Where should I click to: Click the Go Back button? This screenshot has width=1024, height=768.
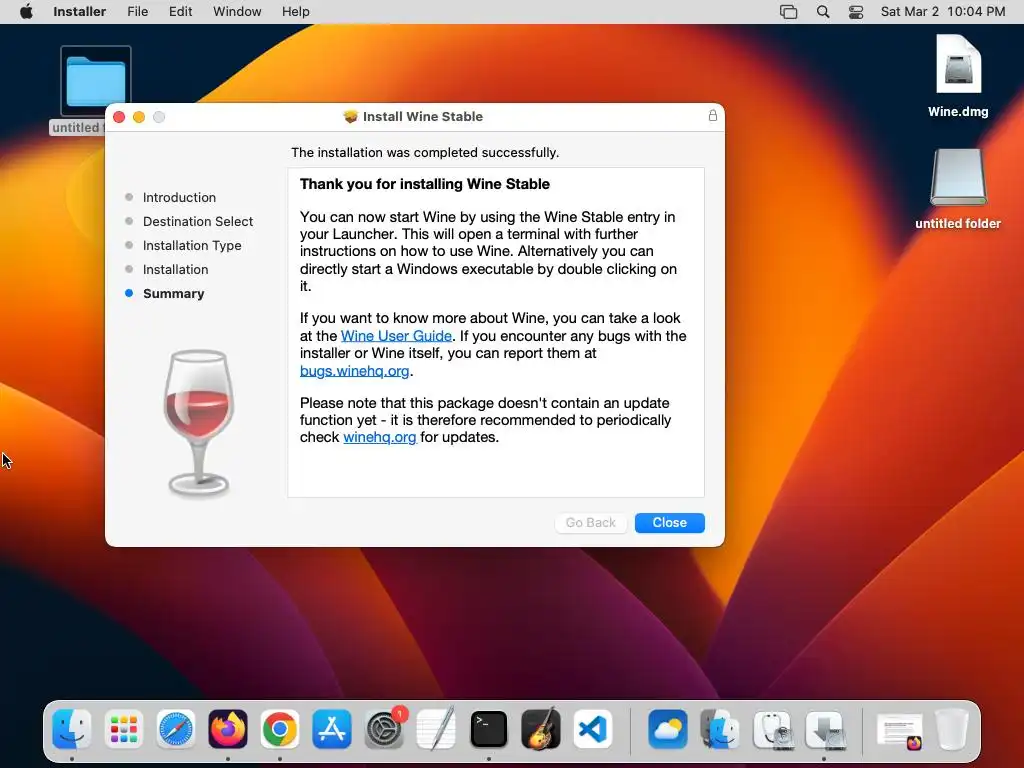pyautogui.click(x=590, y=522)
